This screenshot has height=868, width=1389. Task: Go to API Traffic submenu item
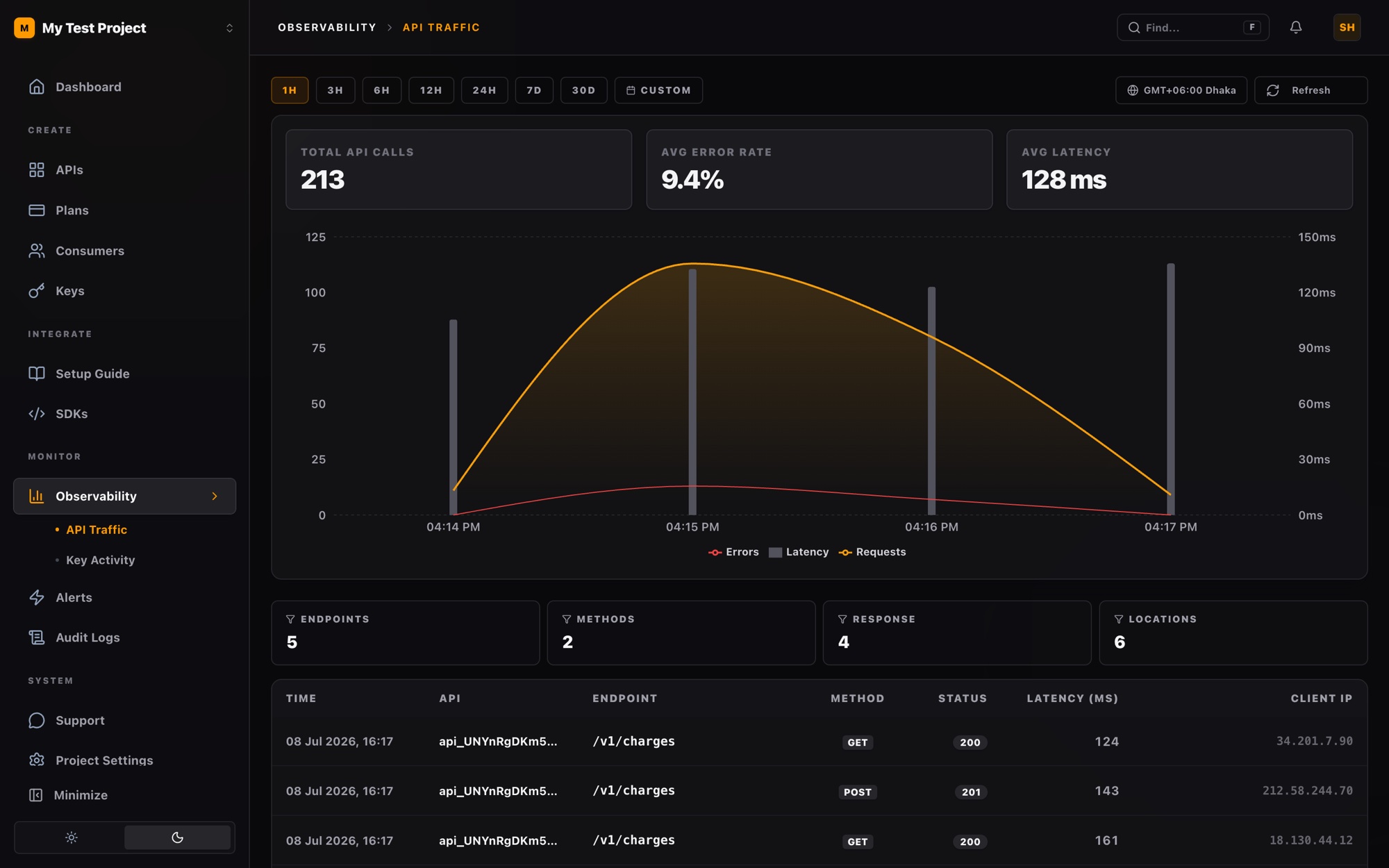tap(97, 530)
